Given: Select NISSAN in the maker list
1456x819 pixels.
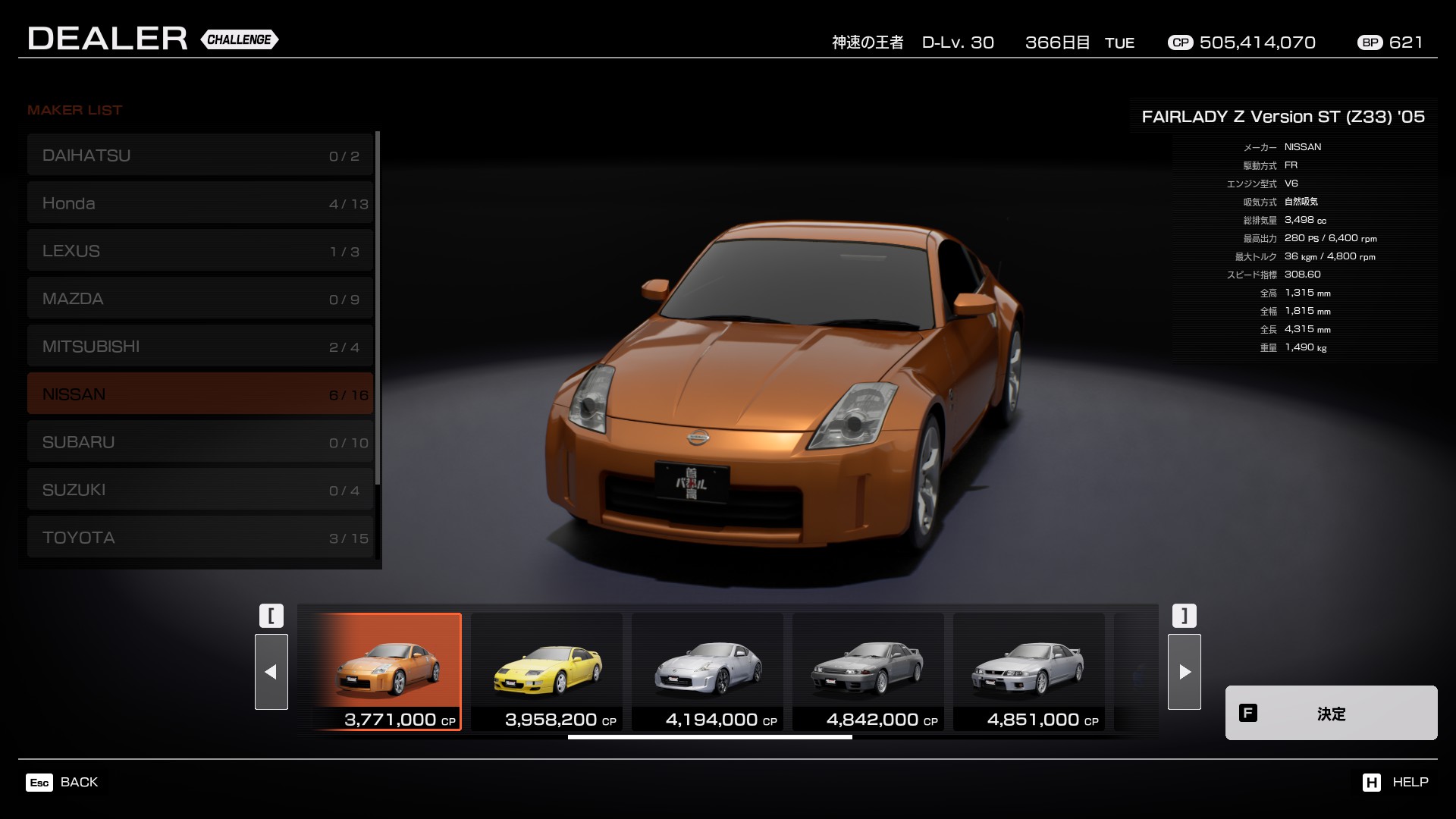Looking at the screenshot, I should 200,394.
